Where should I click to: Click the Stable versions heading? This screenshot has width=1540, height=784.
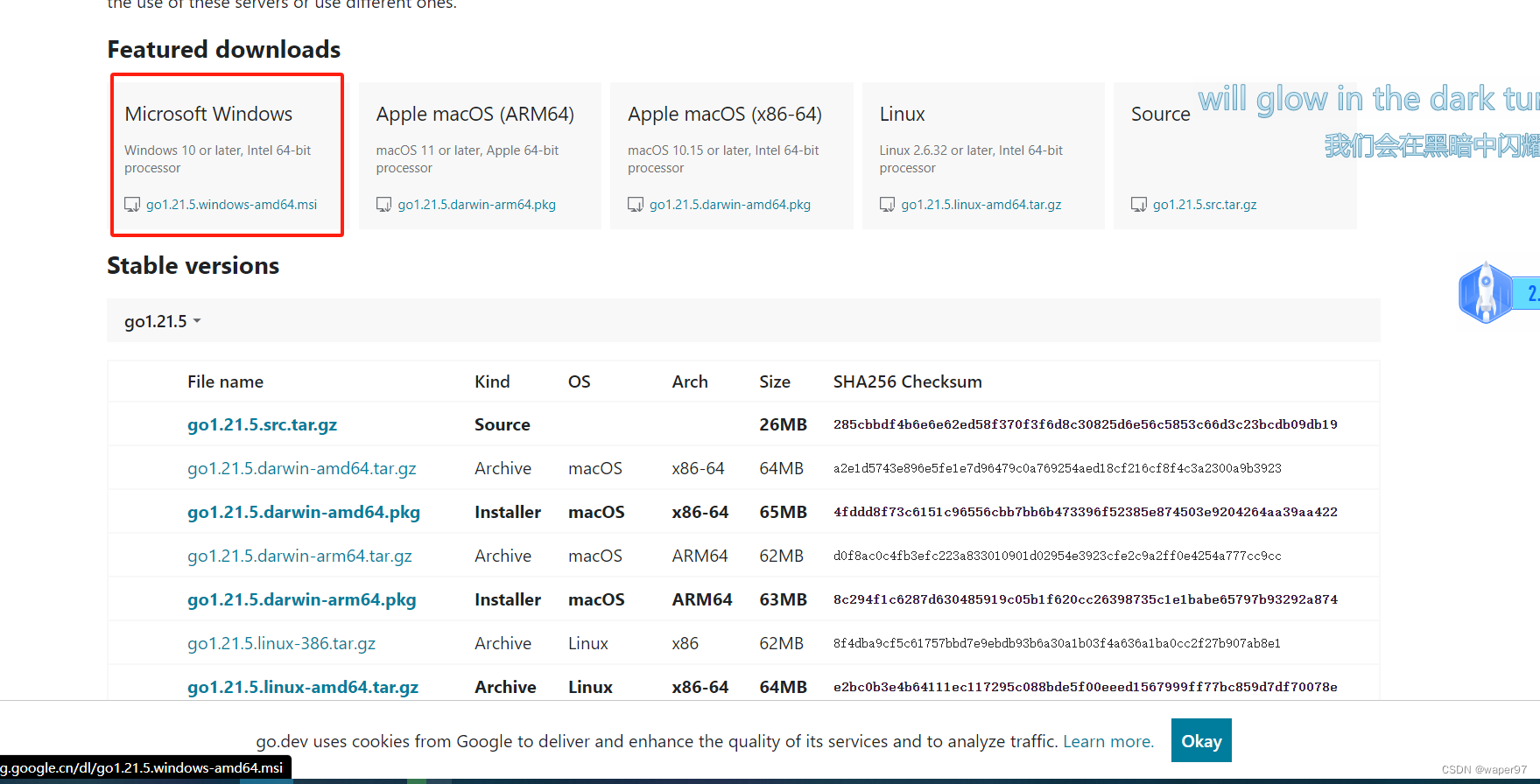point(193,266)
